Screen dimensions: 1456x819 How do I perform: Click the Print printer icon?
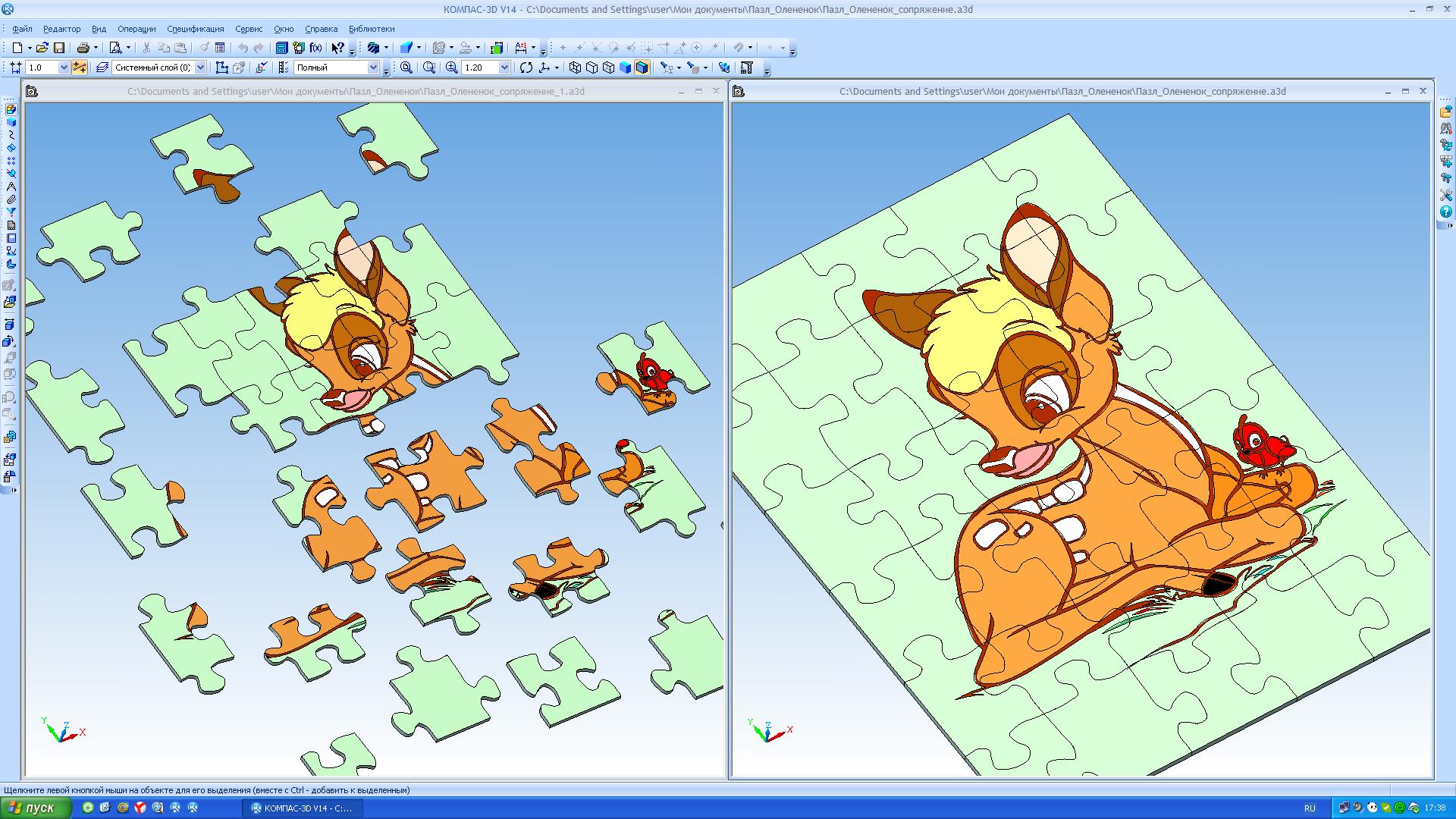(x=83, y=48)
